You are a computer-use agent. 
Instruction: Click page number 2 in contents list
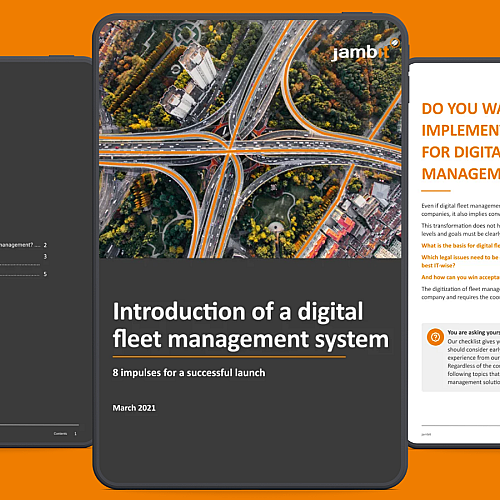[45, 245]
